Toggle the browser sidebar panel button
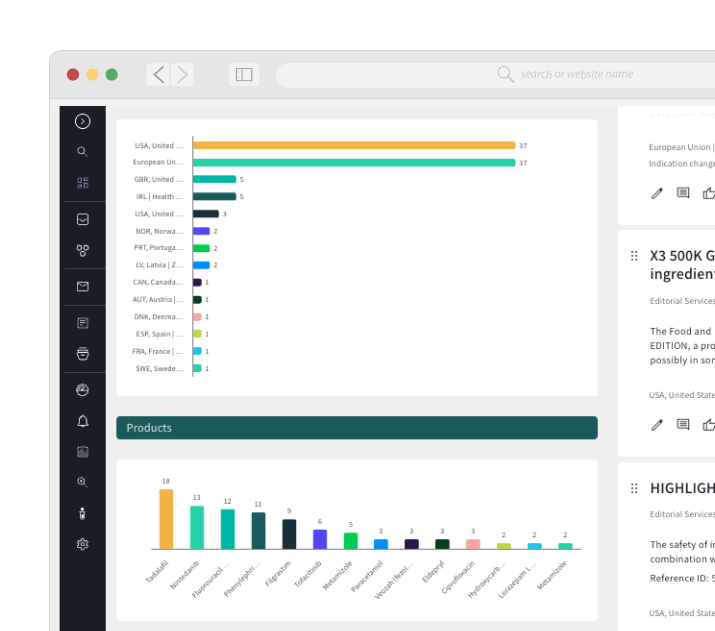715x631 pixels. 243,74
